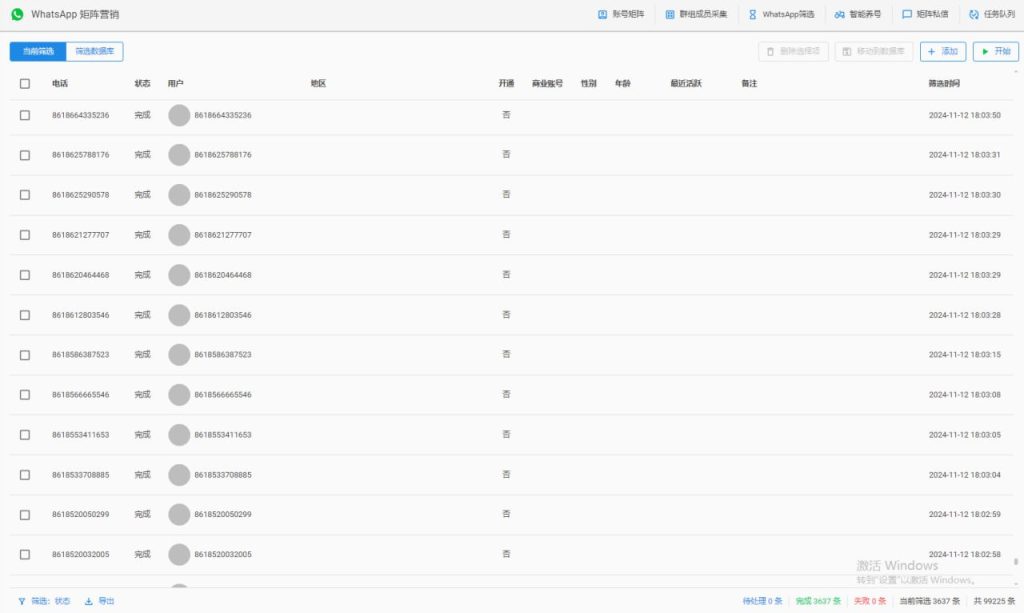Open WhatsApp筛选 hourglass icon

coord(753,15)
